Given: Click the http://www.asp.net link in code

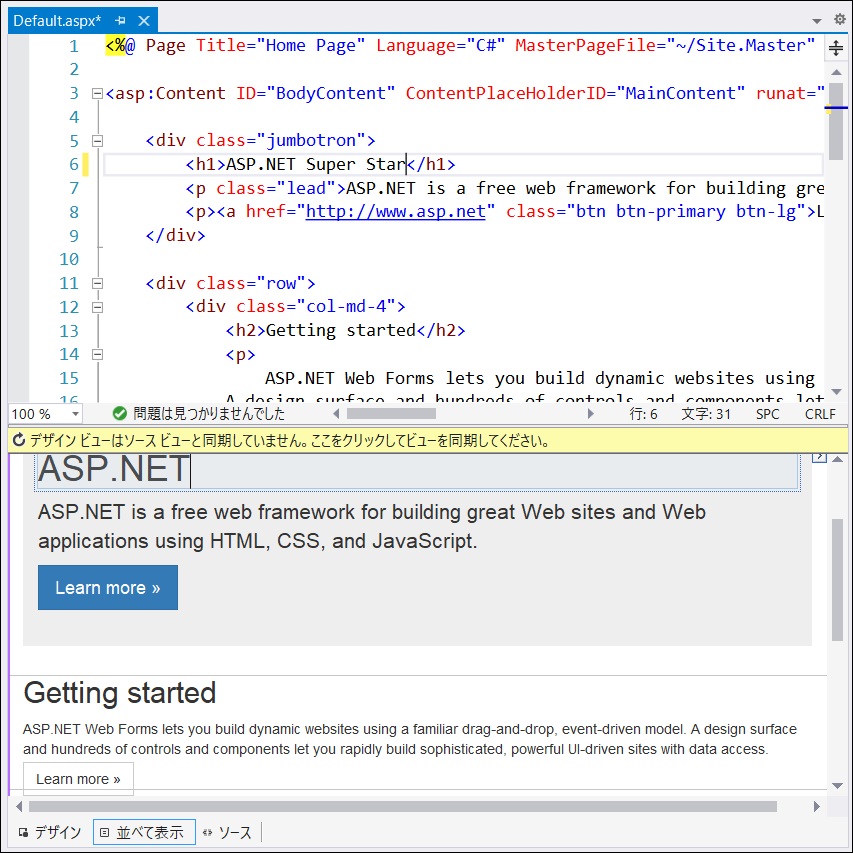Looking at the screenshot, I should click(x=395, y=212).
